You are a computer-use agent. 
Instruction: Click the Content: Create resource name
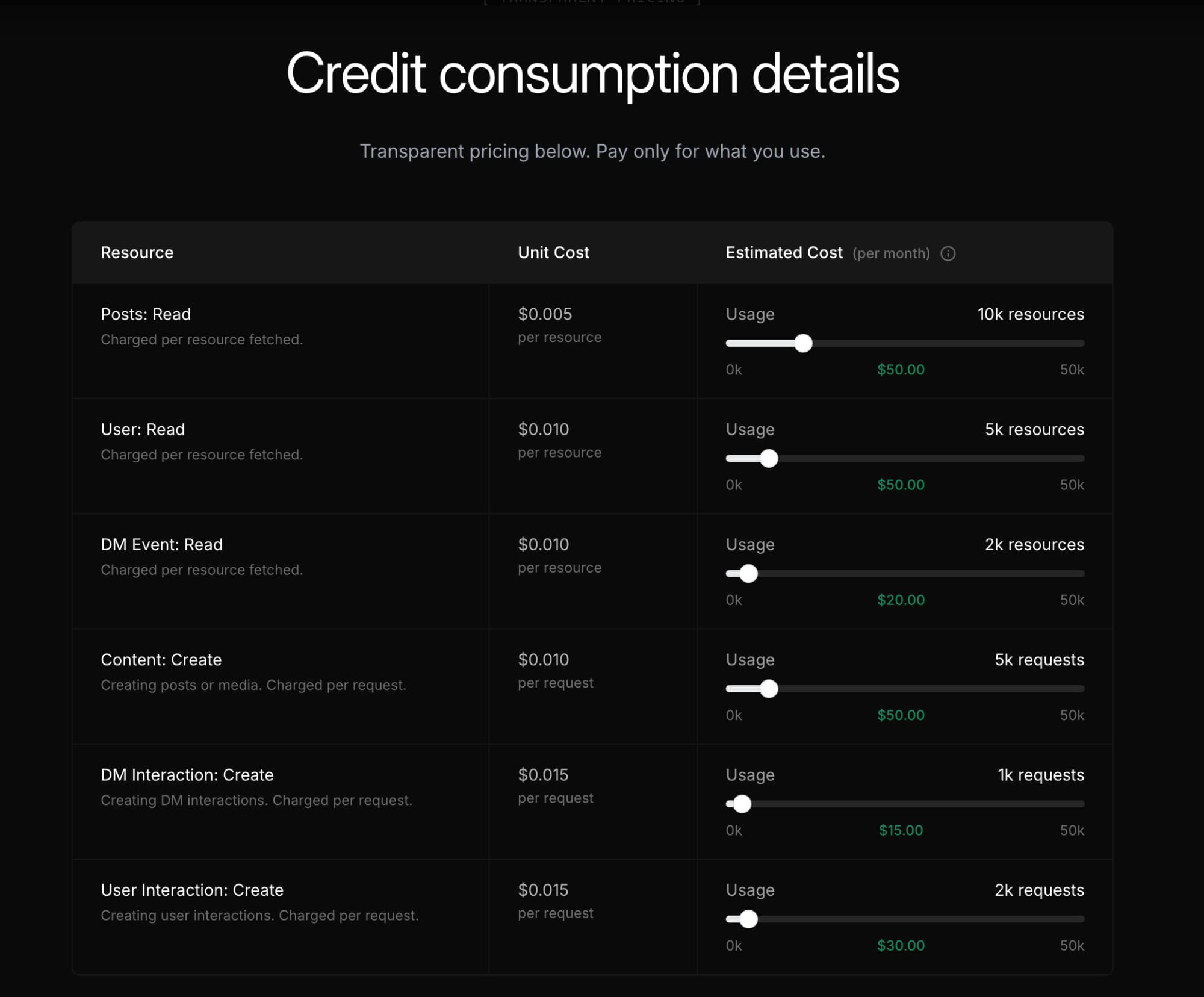(161, 660)
